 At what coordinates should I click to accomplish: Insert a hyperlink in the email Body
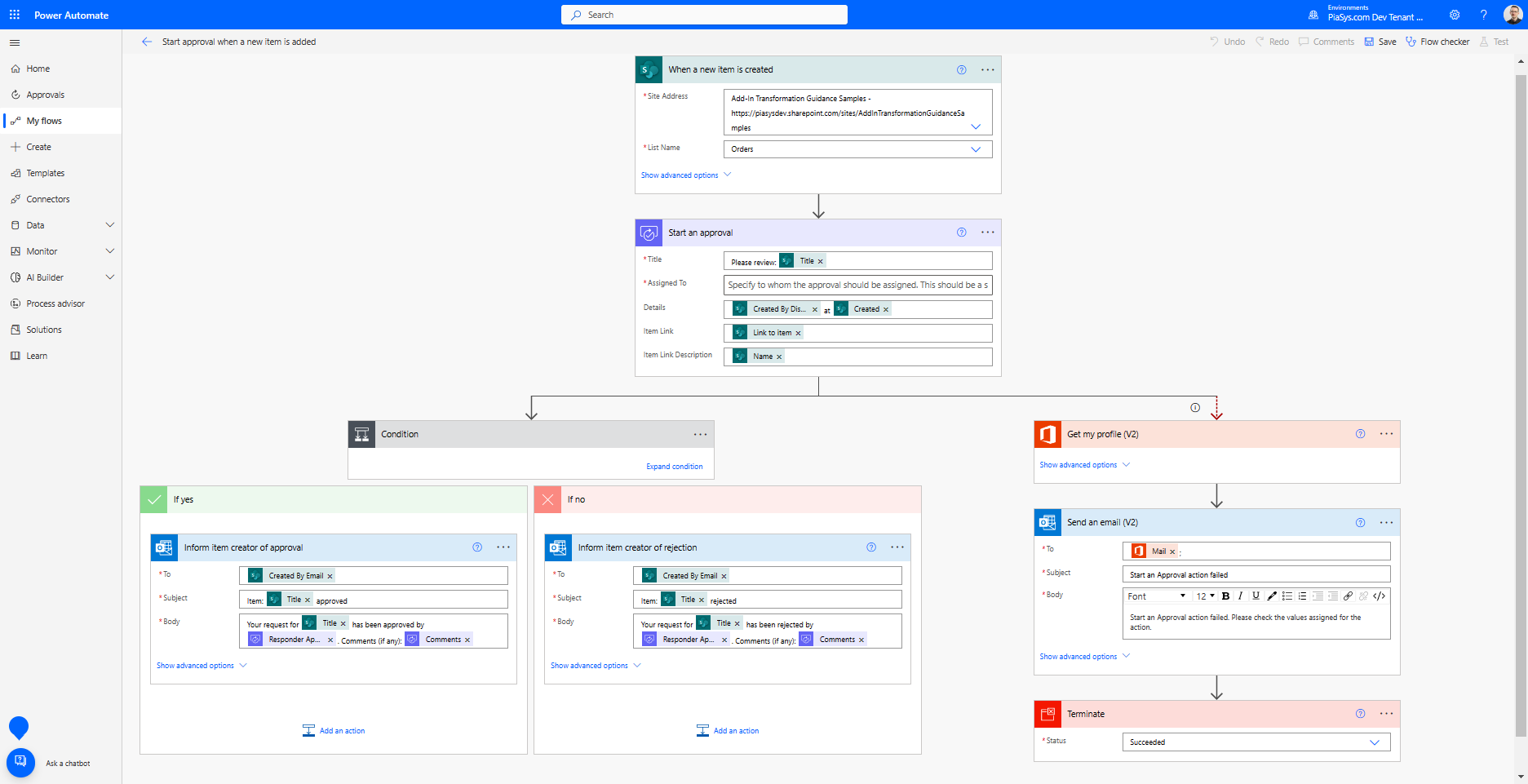coord(1349,596)
